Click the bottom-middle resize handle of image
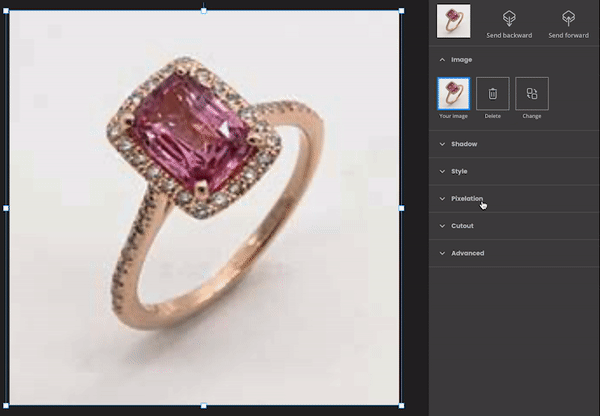 click(204, 406)
